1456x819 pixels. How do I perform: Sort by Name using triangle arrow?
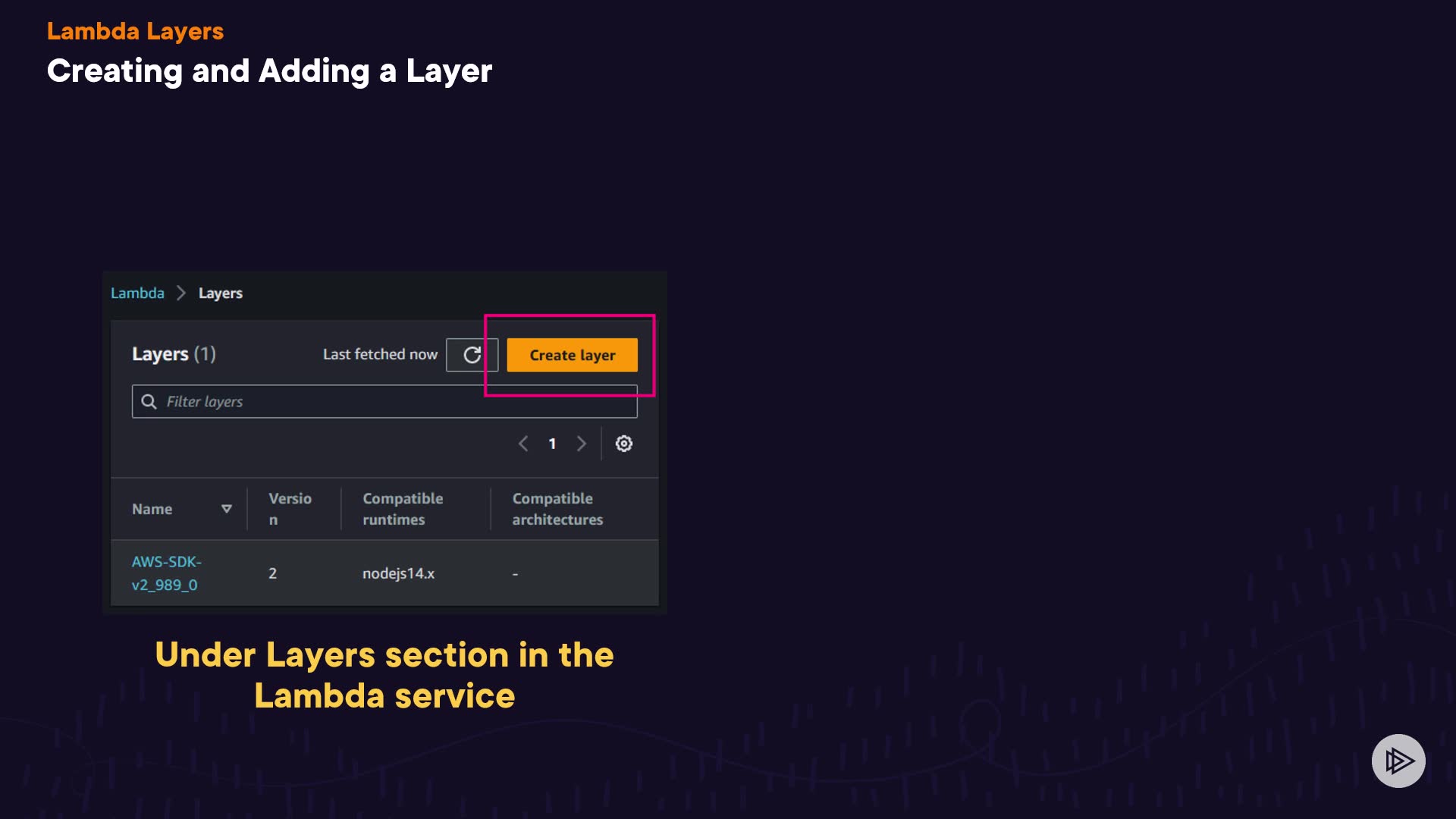226,509
